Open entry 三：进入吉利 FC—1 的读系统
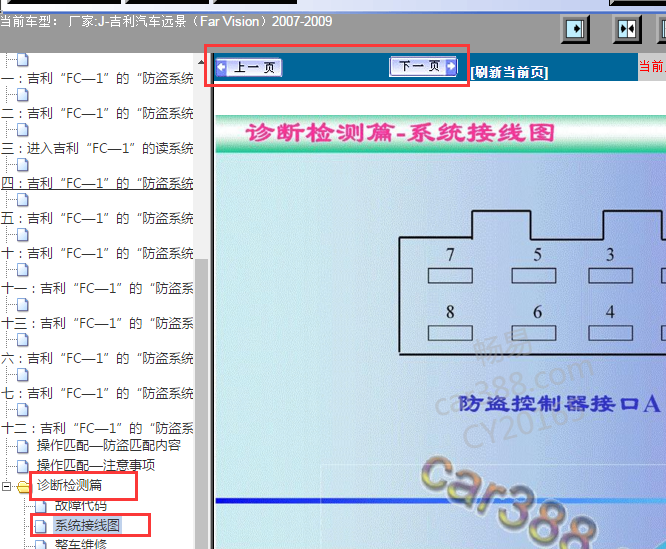 point(97,148)
